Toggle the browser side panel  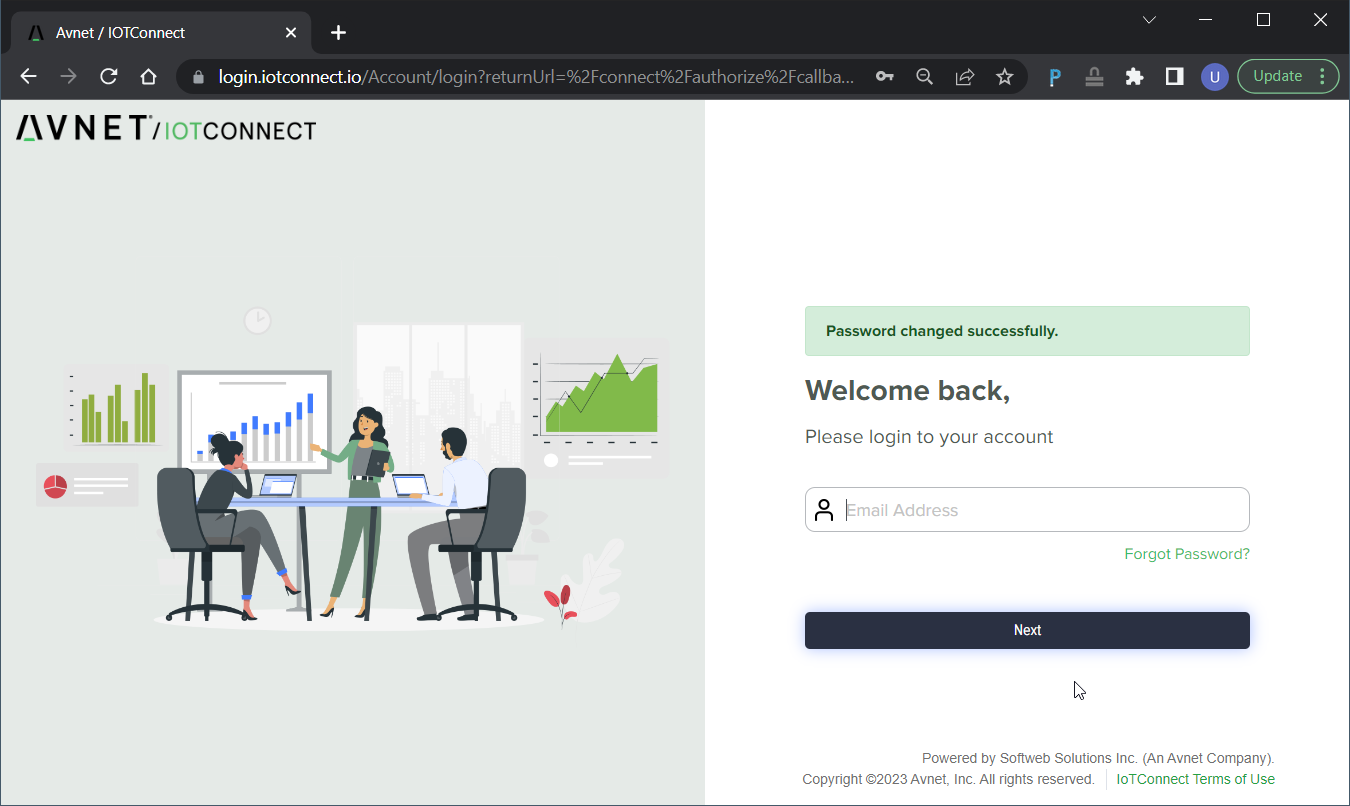[1174, 77]
